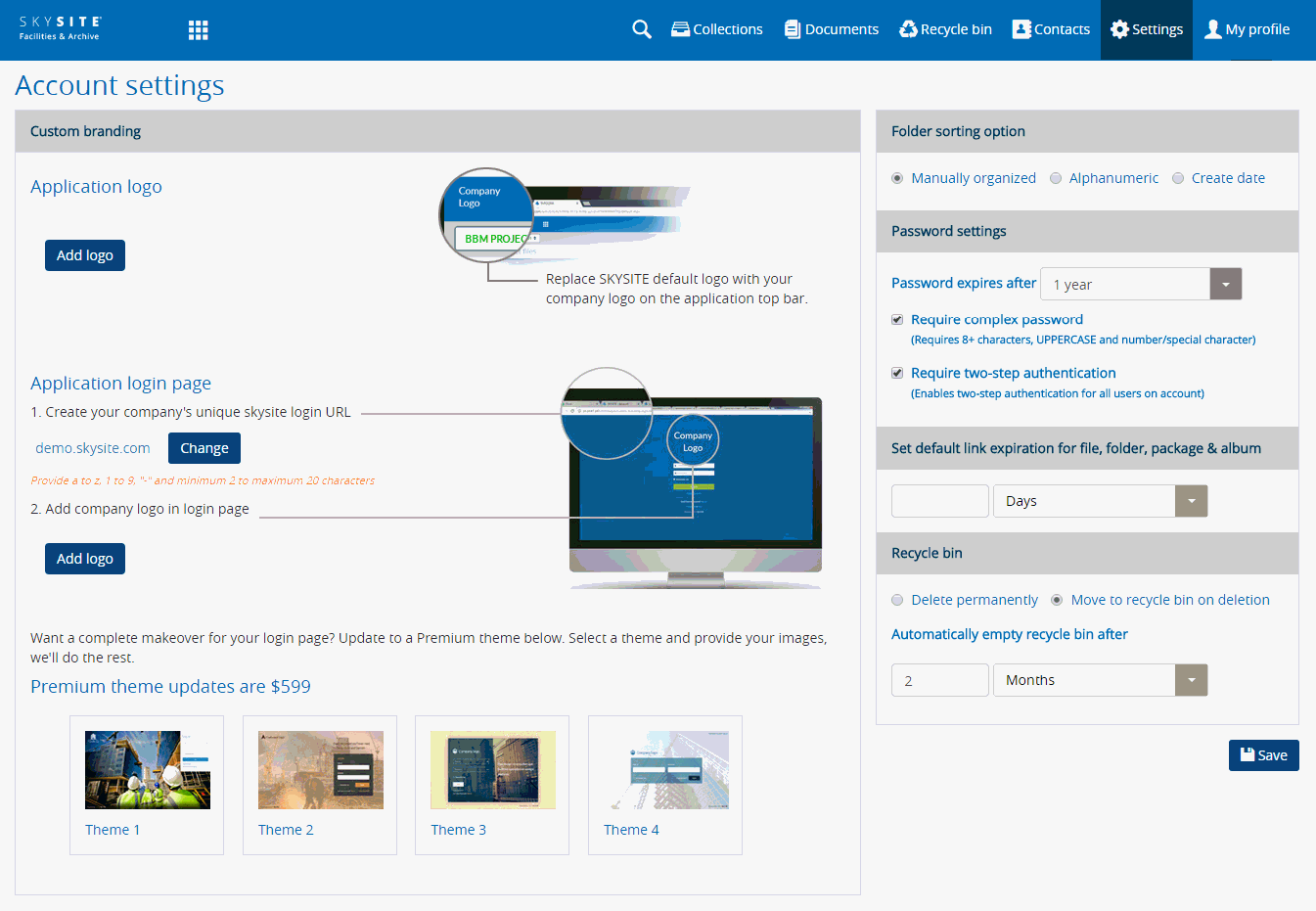
Task: Open Collections in the top navigation
Action: 717,29
